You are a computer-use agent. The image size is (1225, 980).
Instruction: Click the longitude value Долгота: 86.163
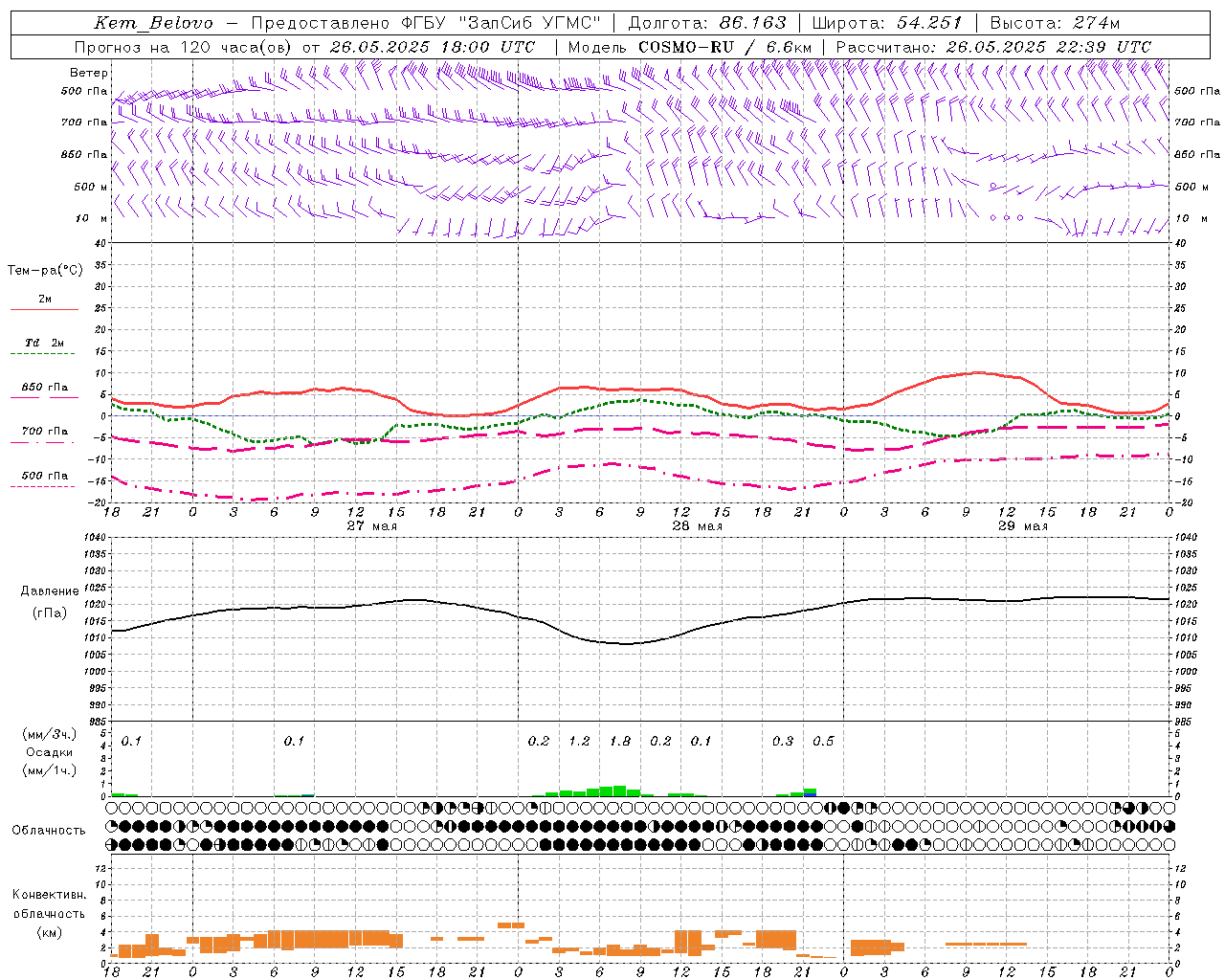[707, 23]
